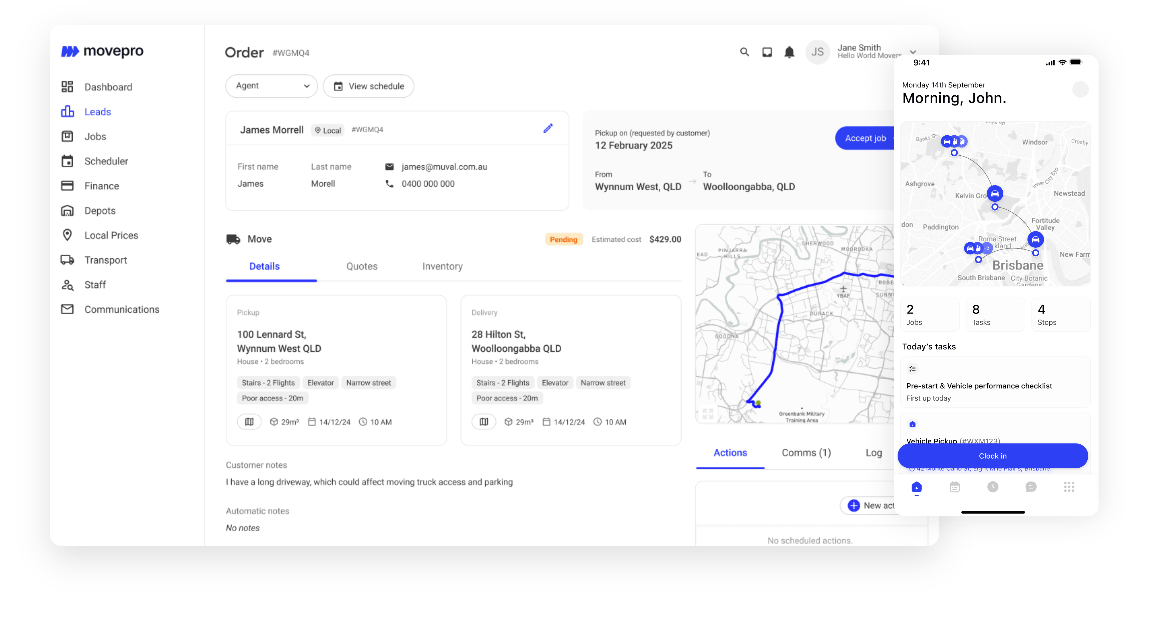Click the Local tag next to James Morrell
Image resolution: width=1163 pixels, height=625 pixels.
coord(328,130)
